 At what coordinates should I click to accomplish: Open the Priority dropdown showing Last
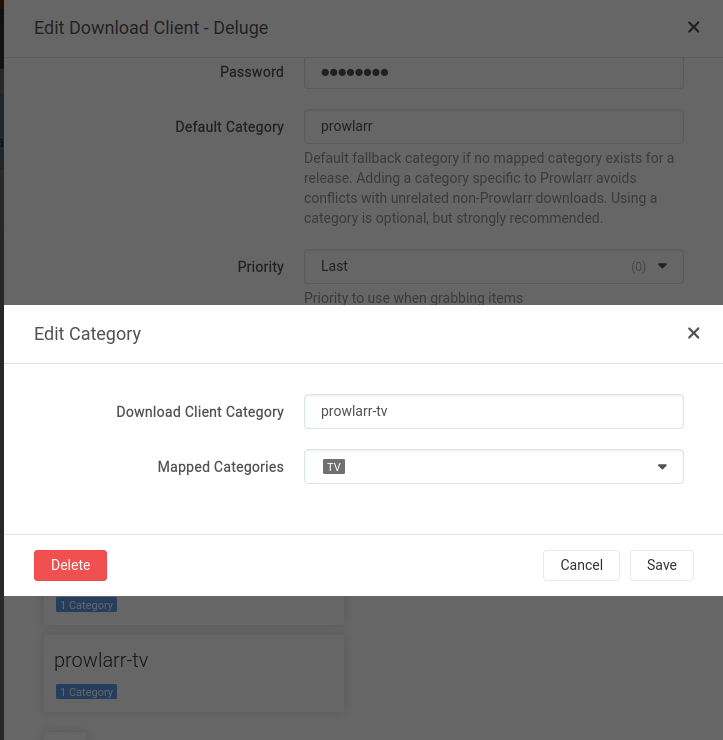click(x=494, y=267)
